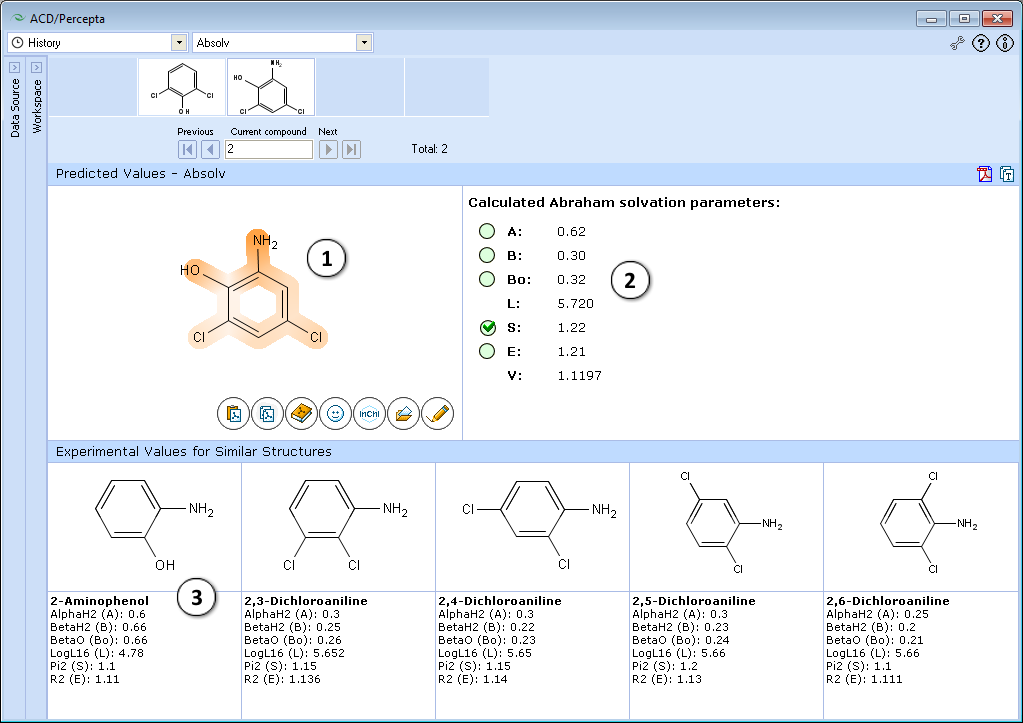This screenshot has width=1023, height=723.
Task: Click the '2-Aminophenol' name label
Action: [x=99, y=601]
